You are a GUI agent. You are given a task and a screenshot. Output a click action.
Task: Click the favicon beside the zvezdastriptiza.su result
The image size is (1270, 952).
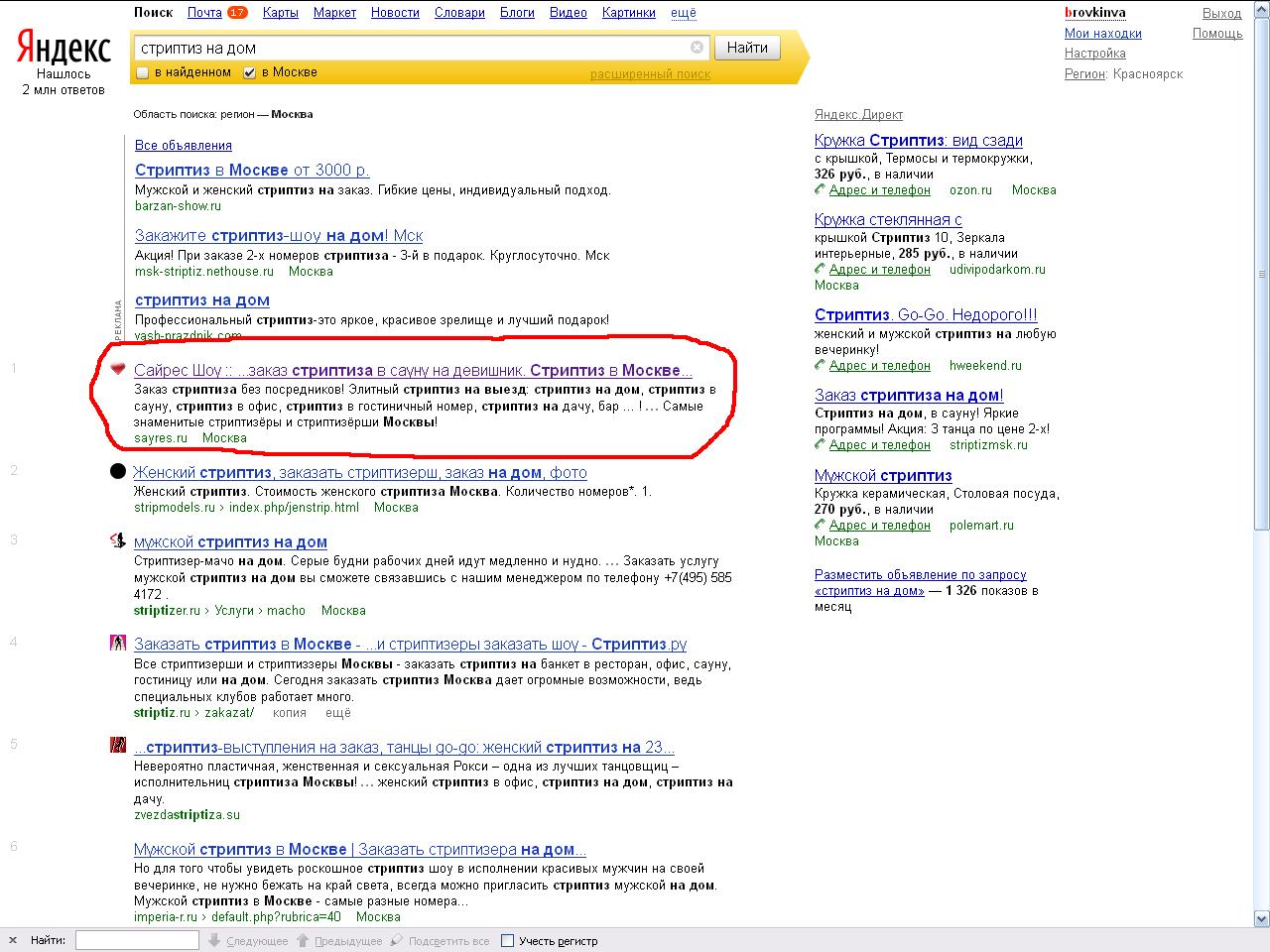pos(118,745)
